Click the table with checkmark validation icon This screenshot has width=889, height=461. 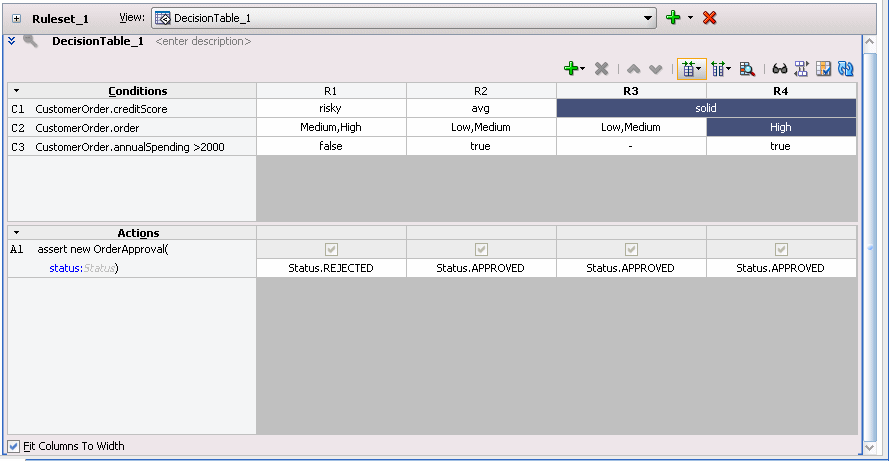tap(823, 69)
